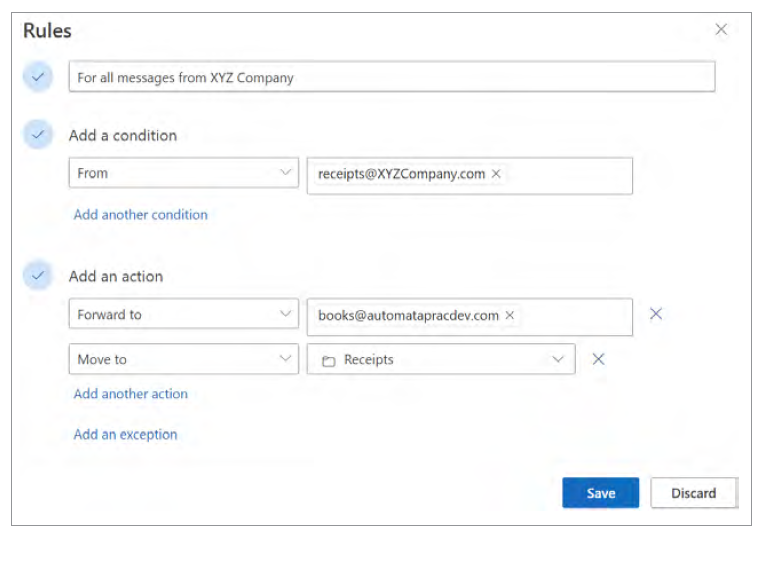This screenshot has width=765, height=561.
Task: Open the From condition dropdown
Action: coord(183,173)
